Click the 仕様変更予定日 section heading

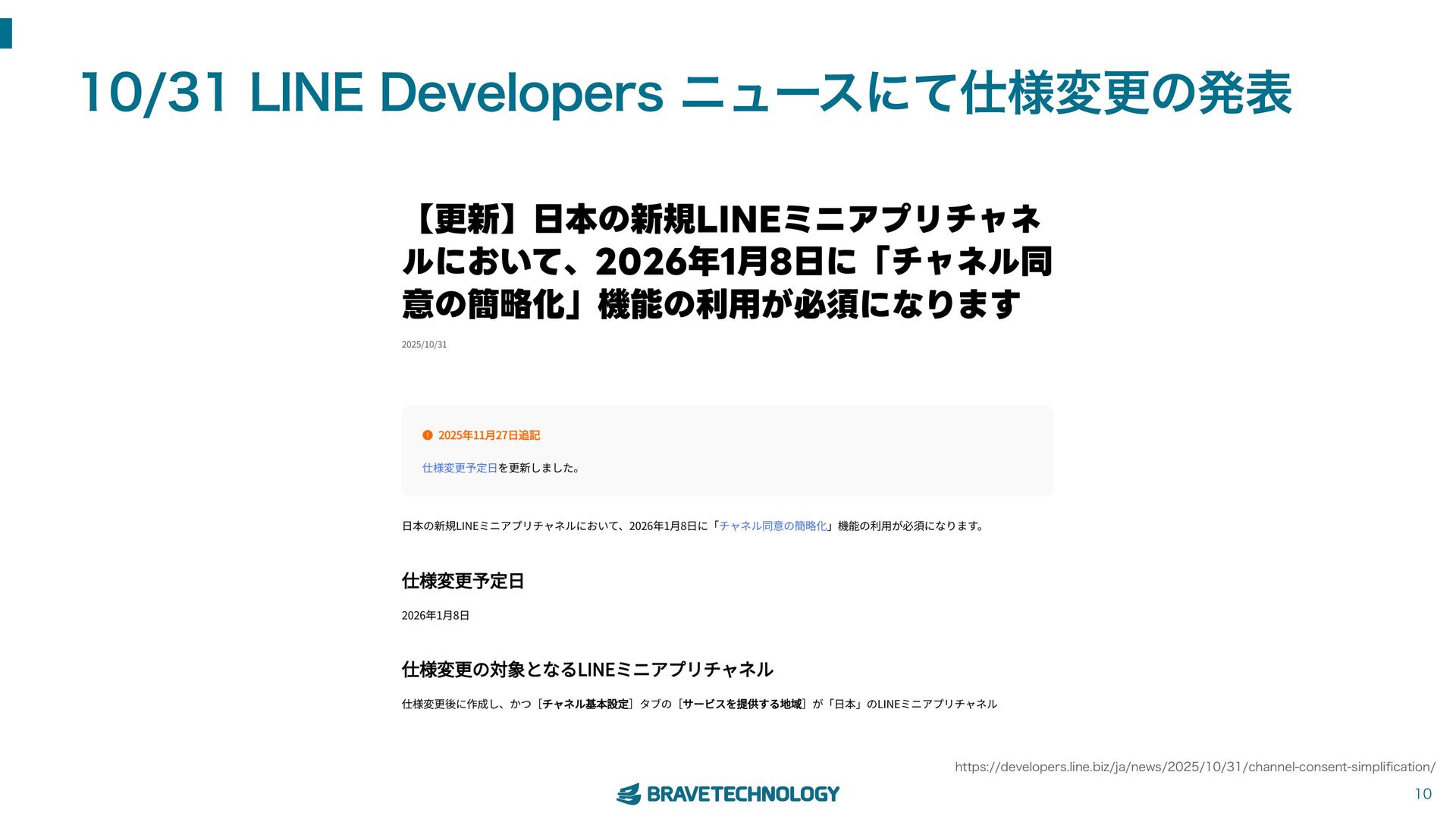(x=463, y=581)
